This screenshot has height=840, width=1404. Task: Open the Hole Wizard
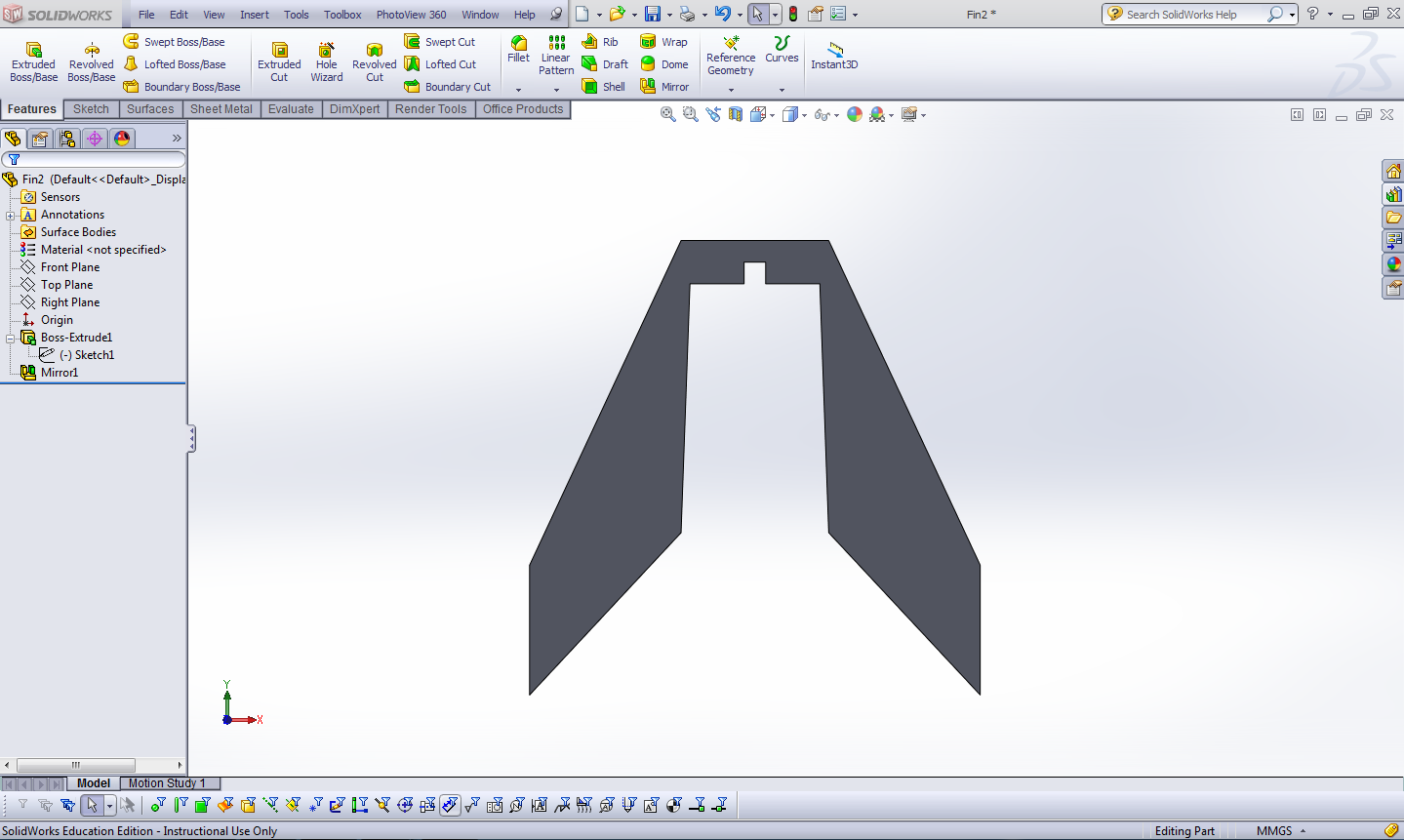(327, 61)
